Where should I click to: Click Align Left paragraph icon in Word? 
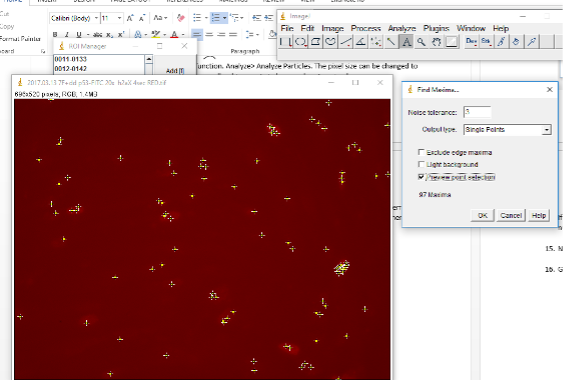(197, 35)
